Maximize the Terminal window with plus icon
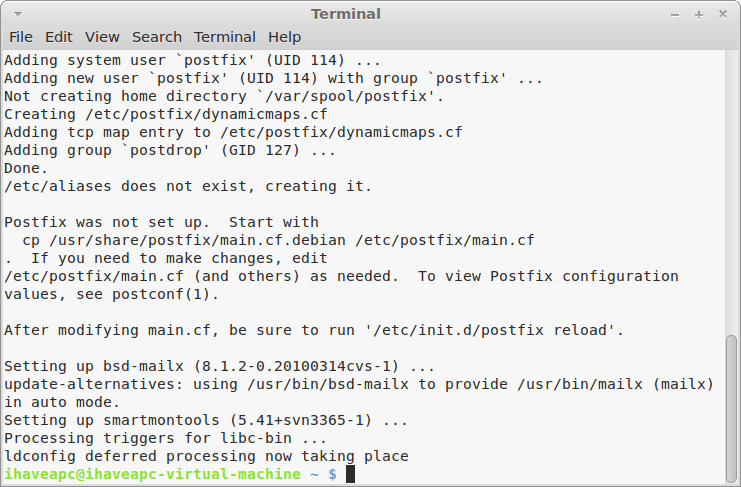741x487 pixels. point(699,15)
